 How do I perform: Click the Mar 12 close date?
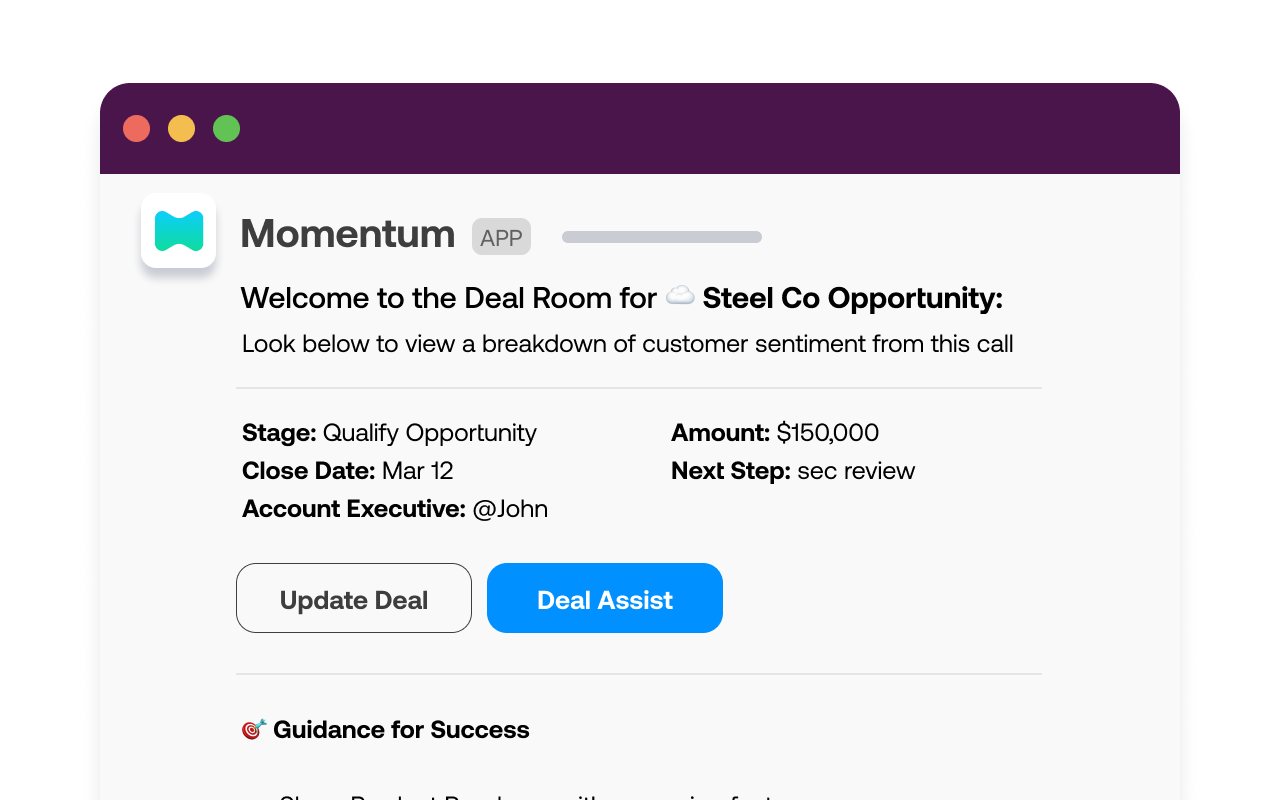pos(418,471)
